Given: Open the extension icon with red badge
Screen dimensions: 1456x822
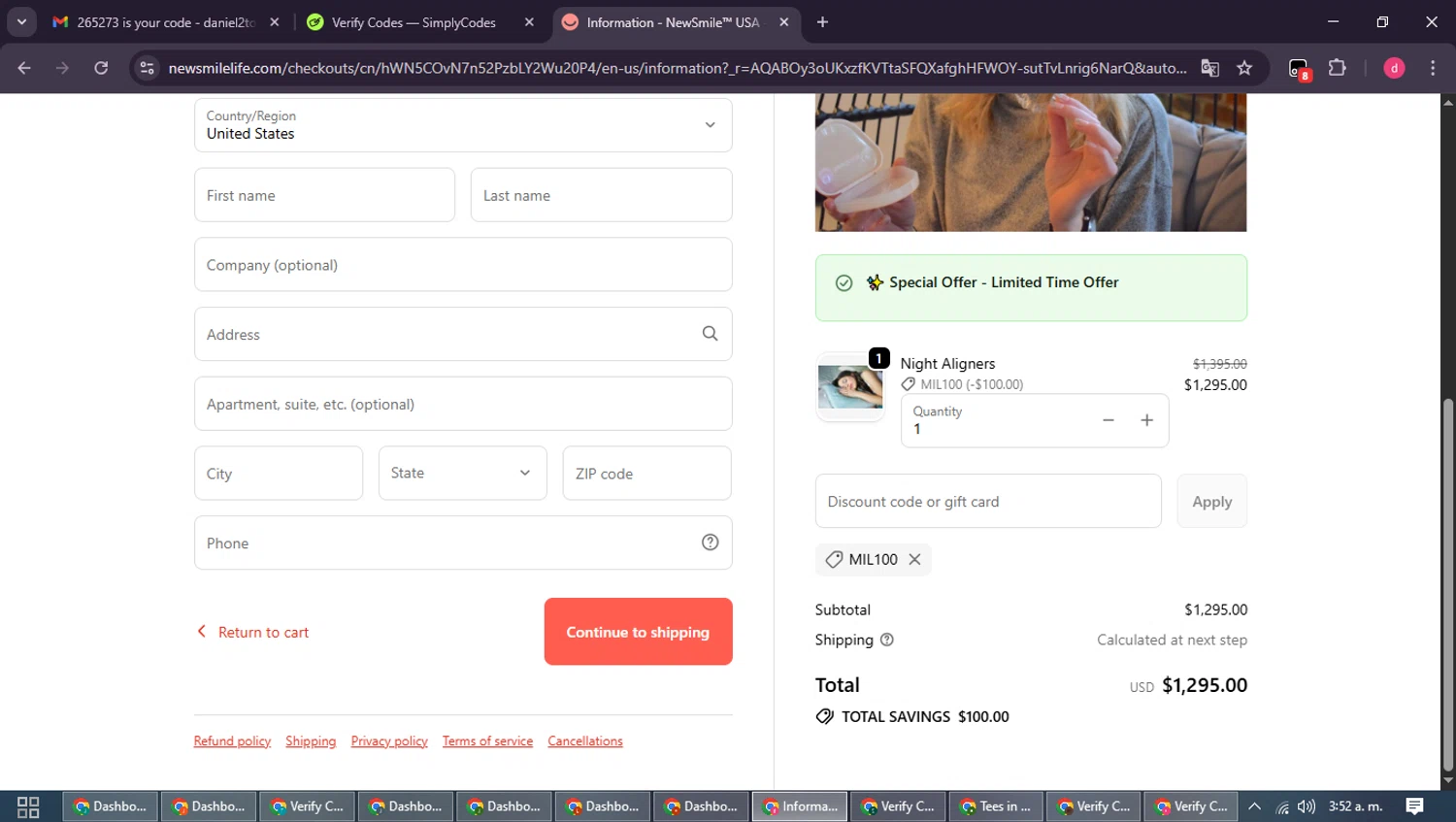Looking at the screenshot, I should click(x=1299, y=69).
